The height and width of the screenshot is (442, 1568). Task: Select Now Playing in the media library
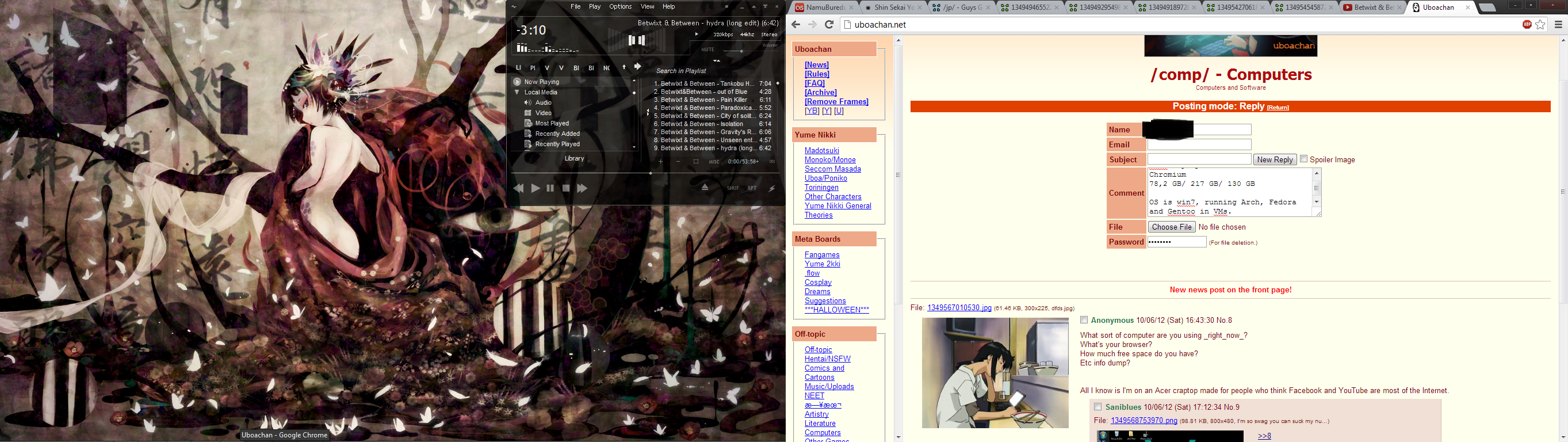[x=542, y=82]
